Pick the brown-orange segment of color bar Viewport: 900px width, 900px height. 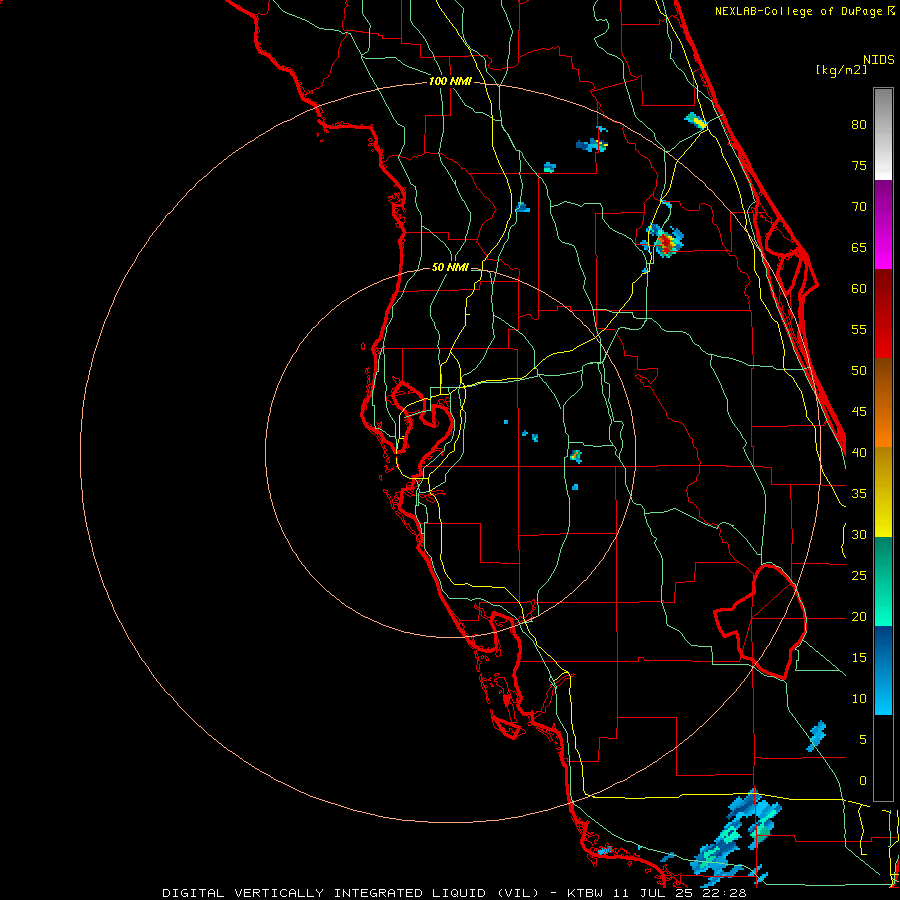883,403
